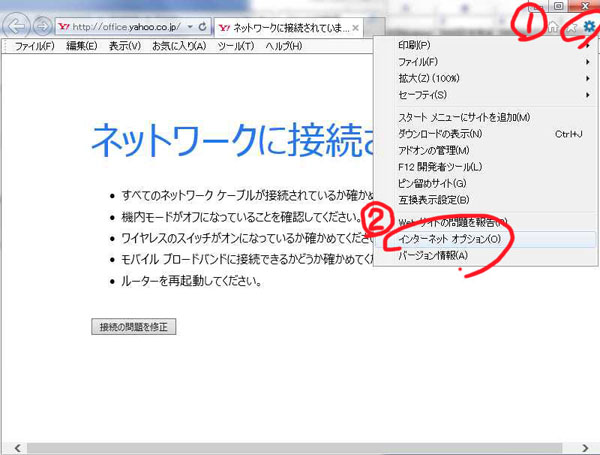This screenshot has height=455, width=600.
Task: Open ファイル(F) in the menu bar
Action: (34, 46)
